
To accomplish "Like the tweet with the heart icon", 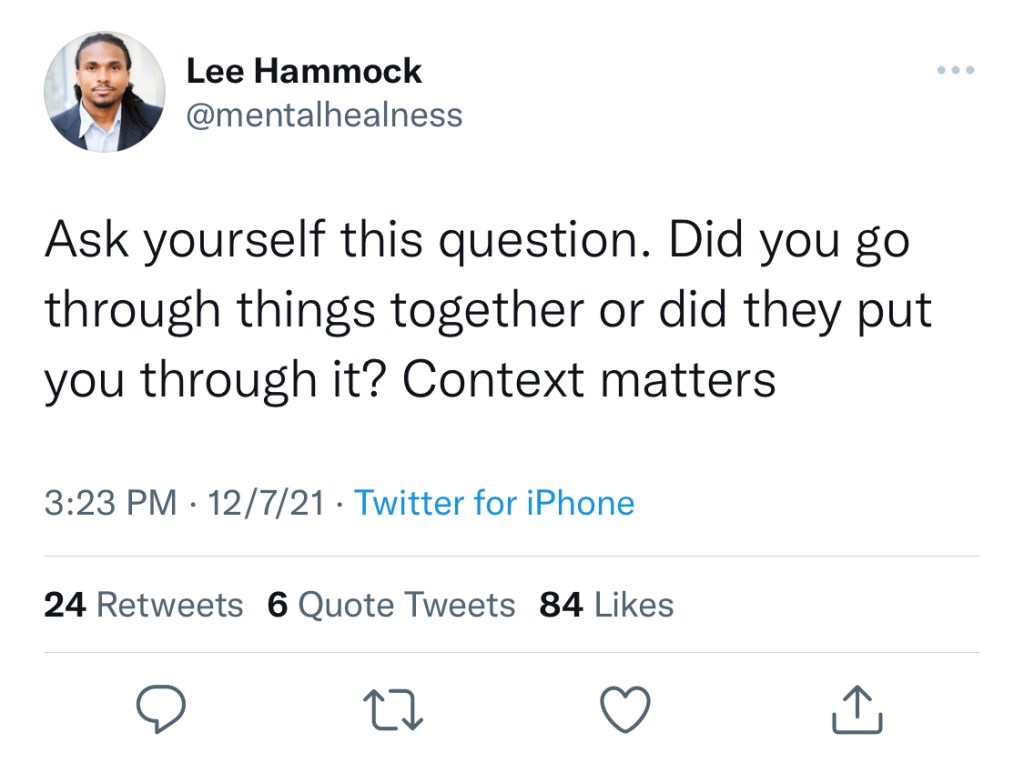I will point(625,710).
